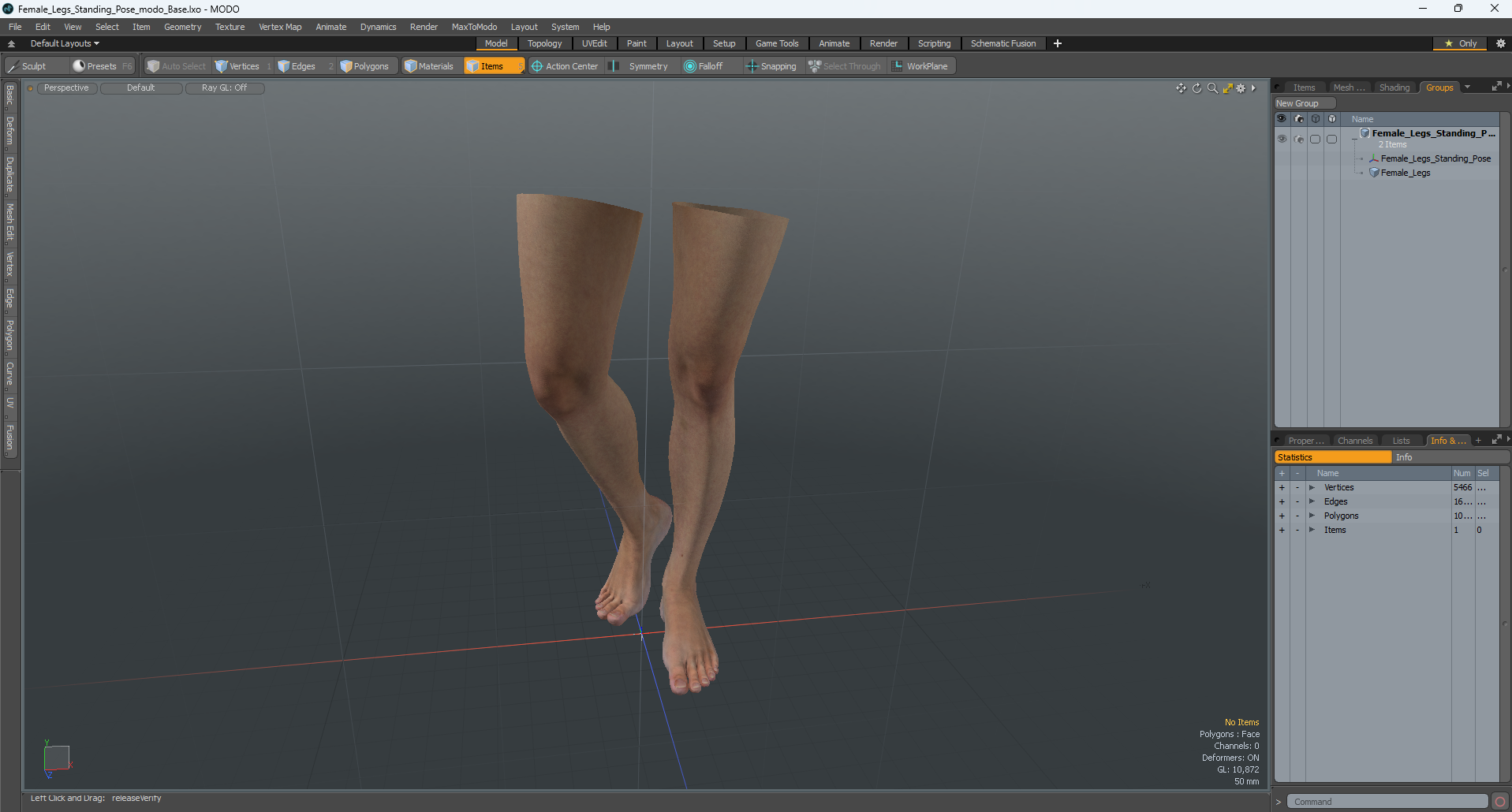
Task: Open the Perspective view type dropdown
Action: click(66, 88)
